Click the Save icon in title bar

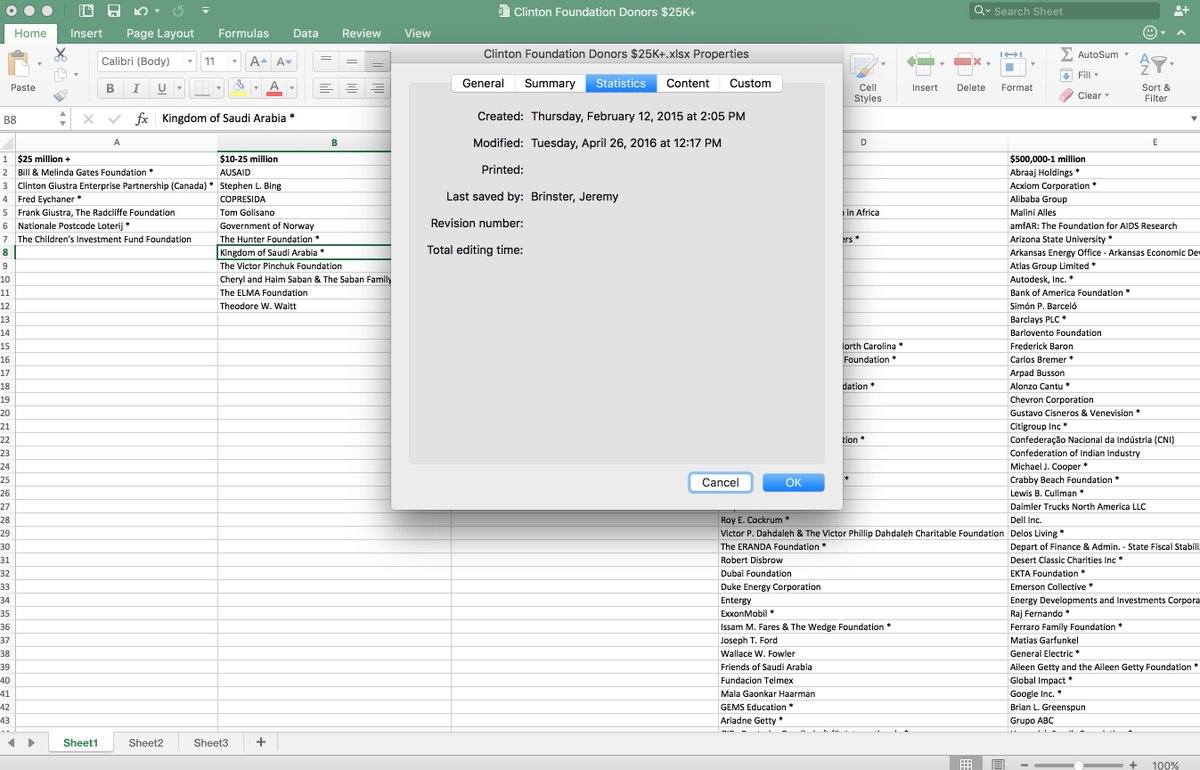coord(114,11)
